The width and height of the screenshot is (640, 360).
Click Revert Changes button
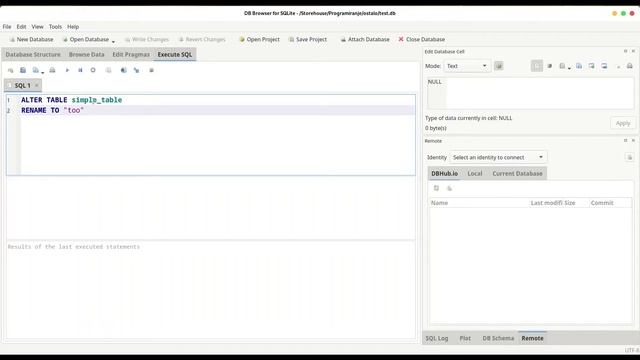coord(202,39)
